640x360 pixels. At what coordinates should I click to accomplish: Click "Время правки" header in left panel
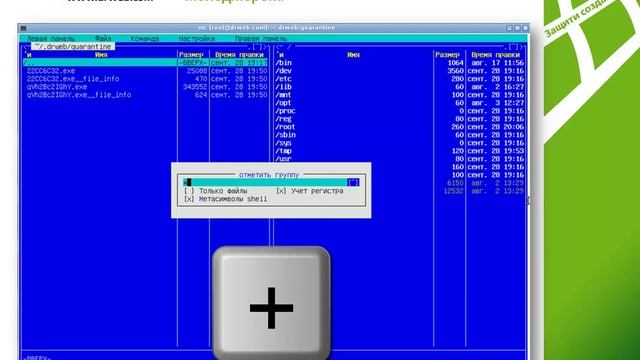(x=239, y=55)
